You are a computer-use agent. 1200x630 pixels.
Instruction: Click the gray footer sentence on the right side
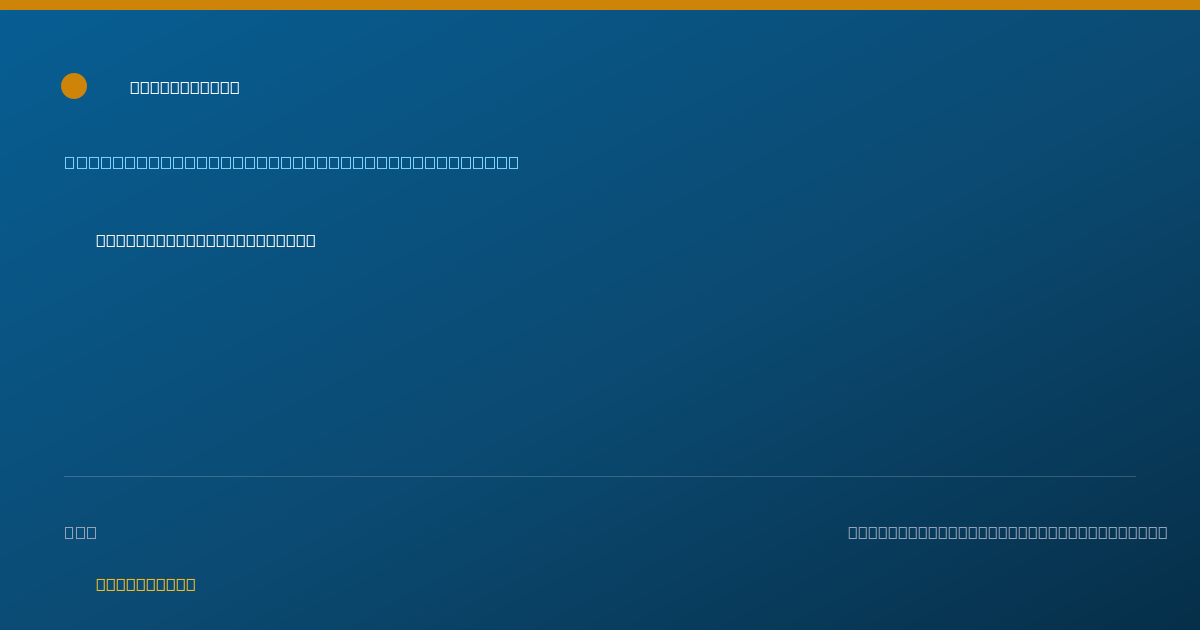(x=1008, y=532)
